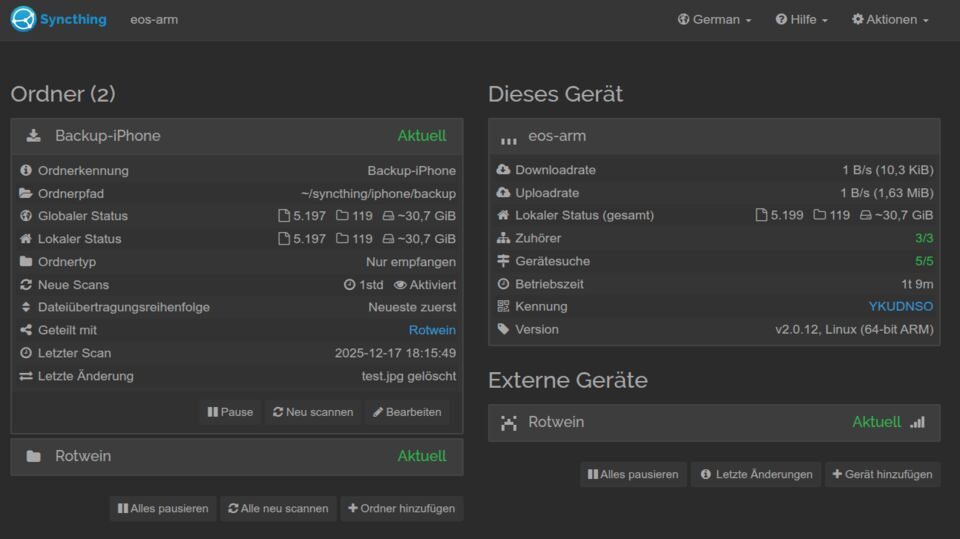Open the German language dropdown

click(714, 20)
